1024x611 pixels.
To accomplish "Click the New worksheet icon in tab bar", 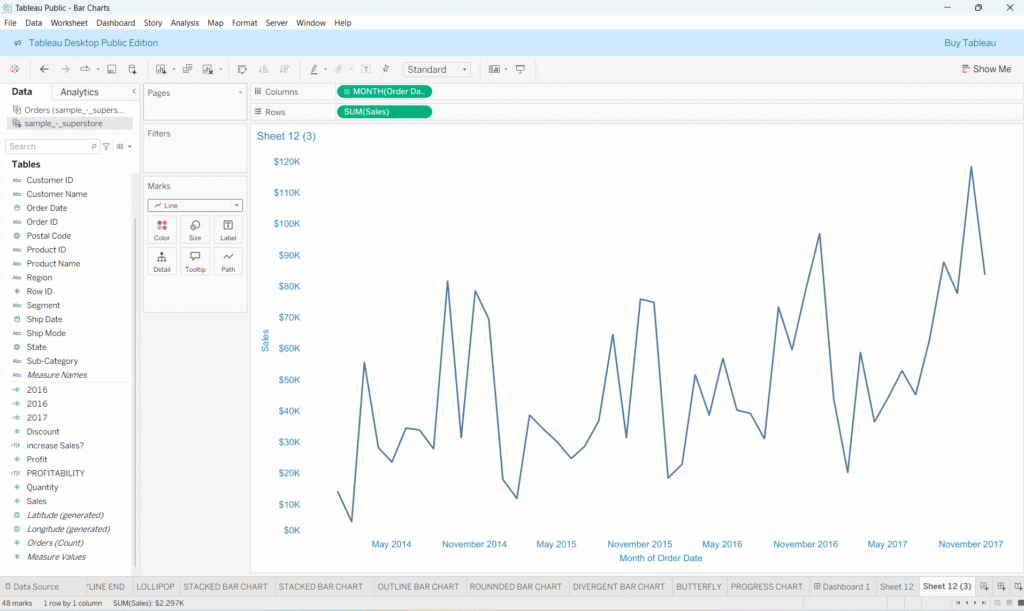I will [984, 587].
